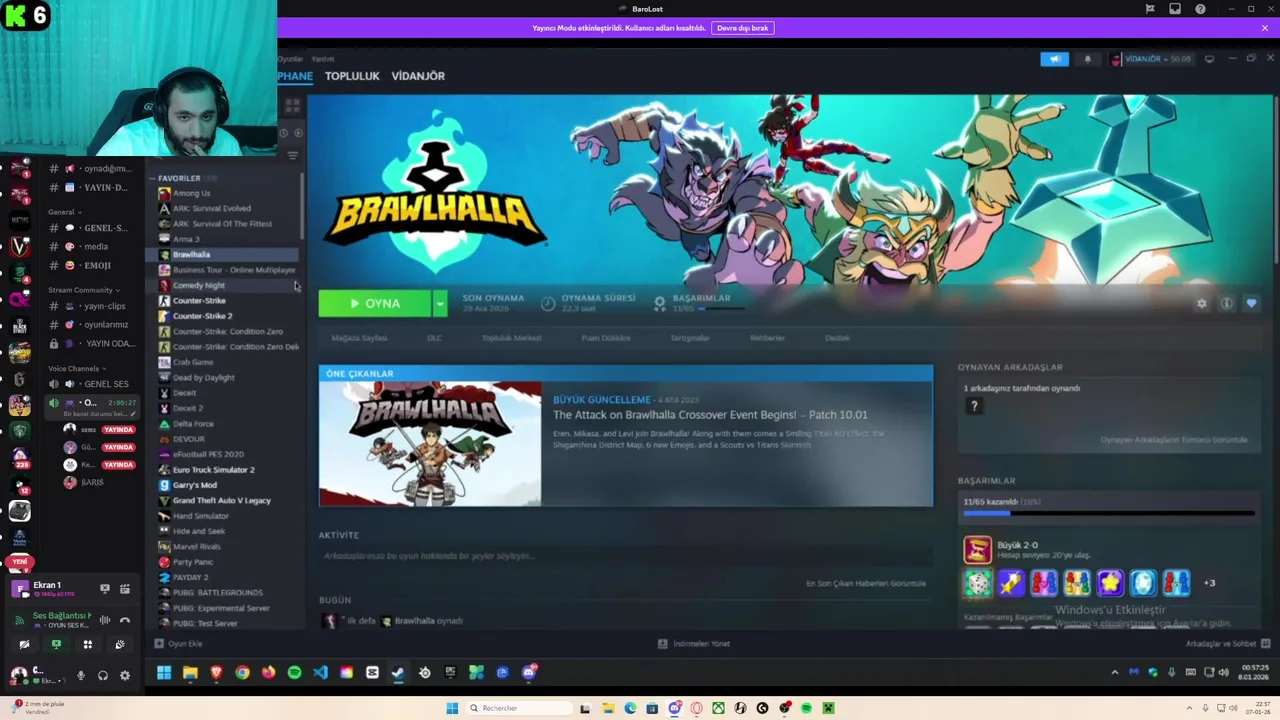Open Topluluk Merkezi link
Screen dimensions: 1280x720
click(x=511, y=338)
